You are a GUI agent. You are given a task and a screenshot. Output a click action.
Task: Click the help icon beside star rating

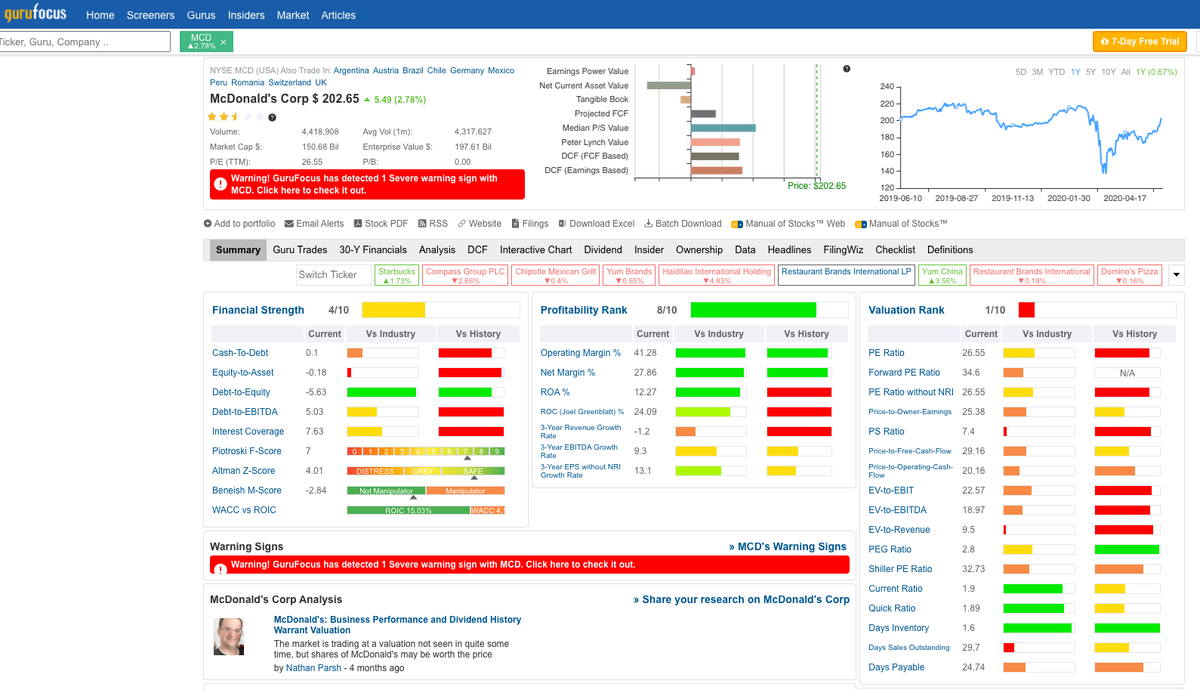[x=272, y=117]
